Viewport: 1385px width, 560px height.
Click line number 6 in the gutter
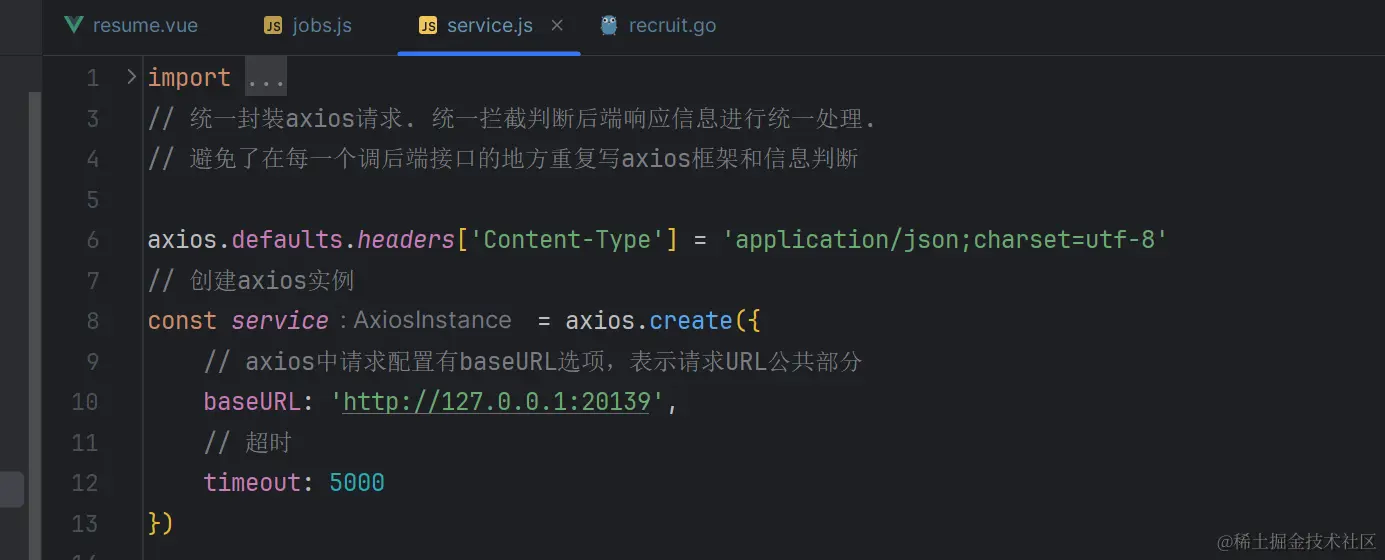point(92,240)
